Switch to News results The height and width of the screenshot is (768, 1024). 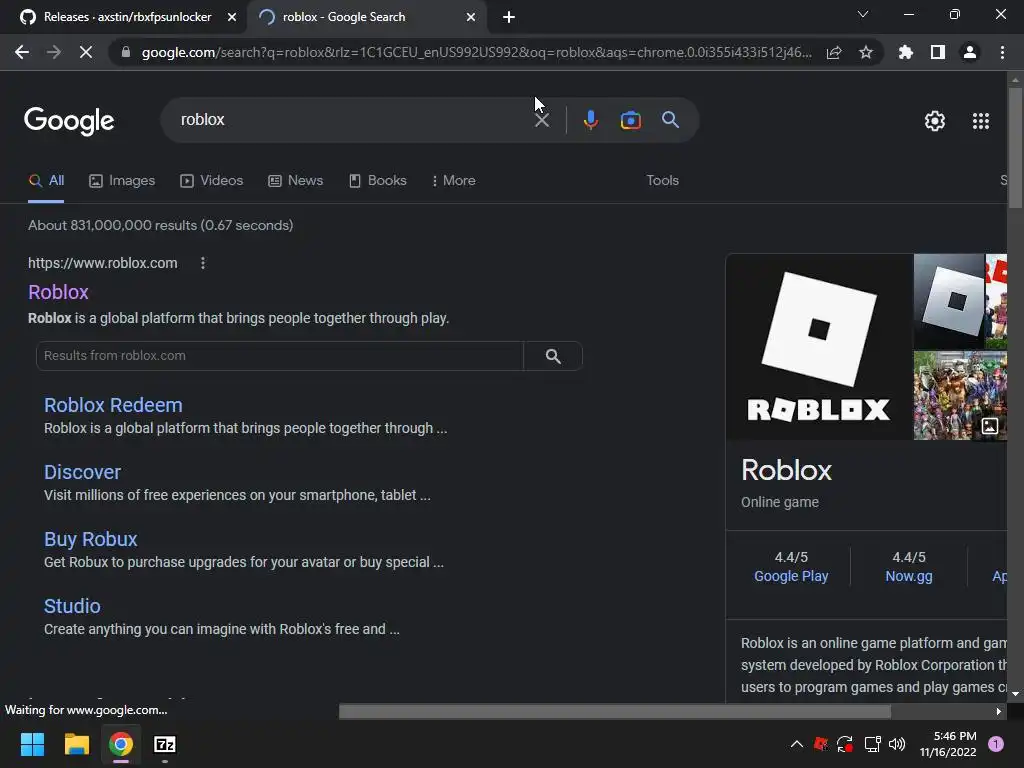pos(295,181)
